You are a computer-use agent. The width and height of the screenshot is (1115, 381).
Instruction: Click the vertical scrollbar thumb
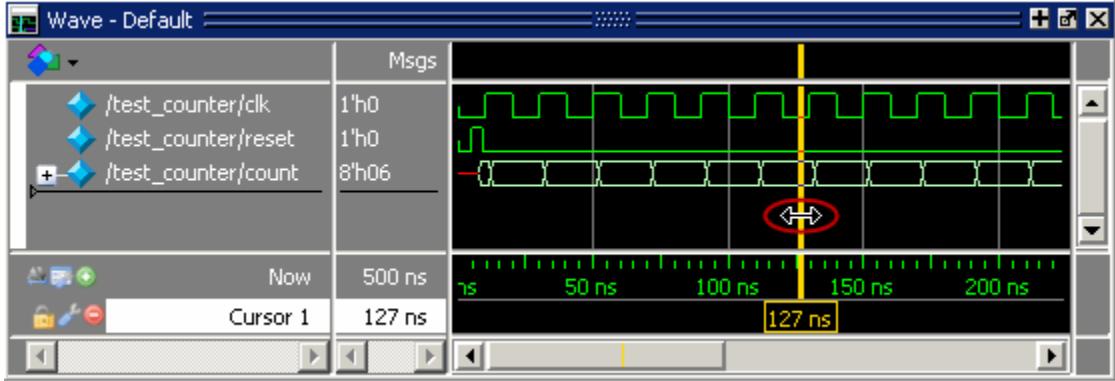click(x=1092, y=167)
